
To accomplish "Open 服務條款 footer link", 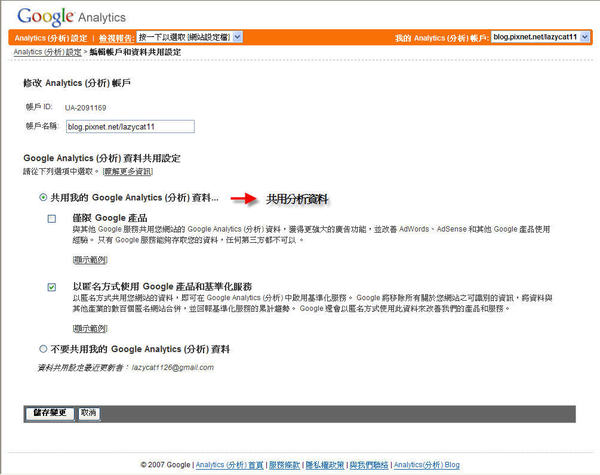I will pyautogui.click(x=284, y=465).
